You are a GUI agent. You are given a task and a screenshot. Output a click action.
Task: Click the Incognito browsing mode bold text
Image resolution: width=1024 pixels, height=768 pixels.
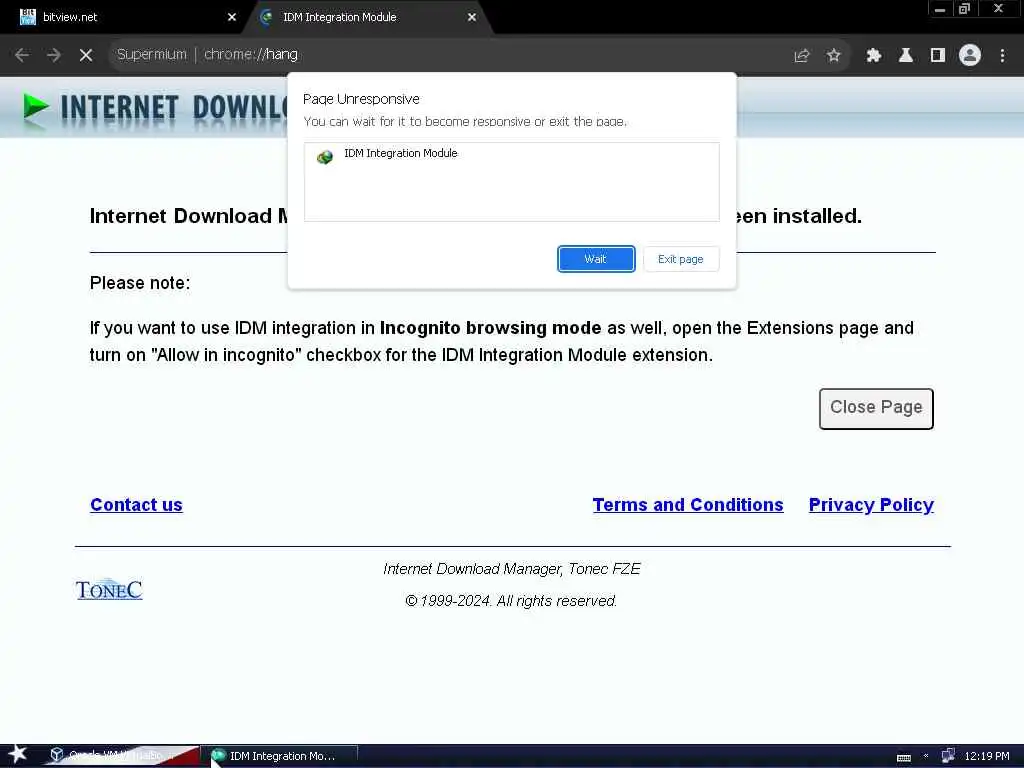coord(490,328)
